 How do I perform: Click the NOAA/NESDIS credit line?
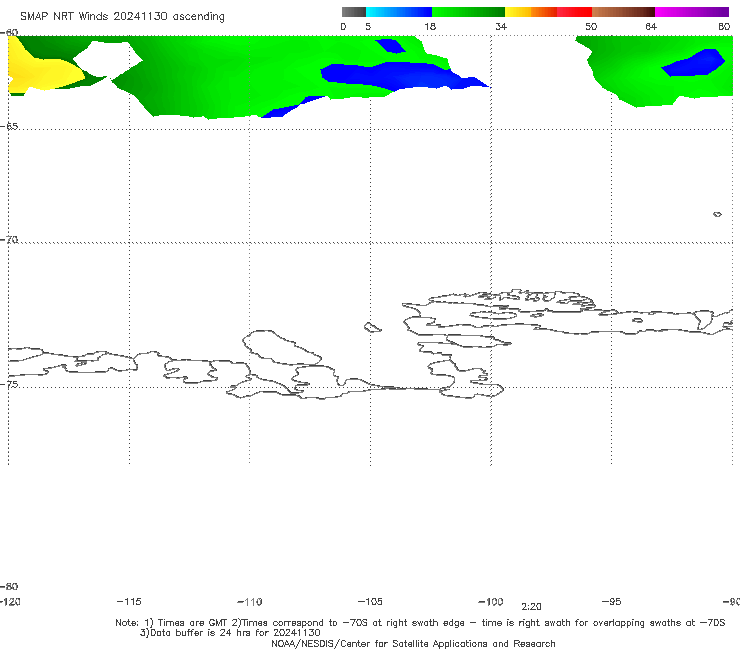point(413,644)
